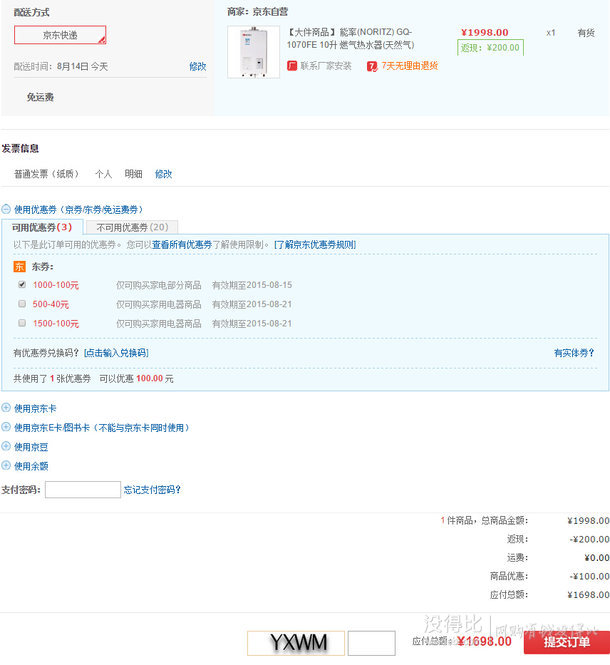Click the 应付总额 ¥1698.00 summary row value
The image size is (610, 665).
[x=588, y=595]
